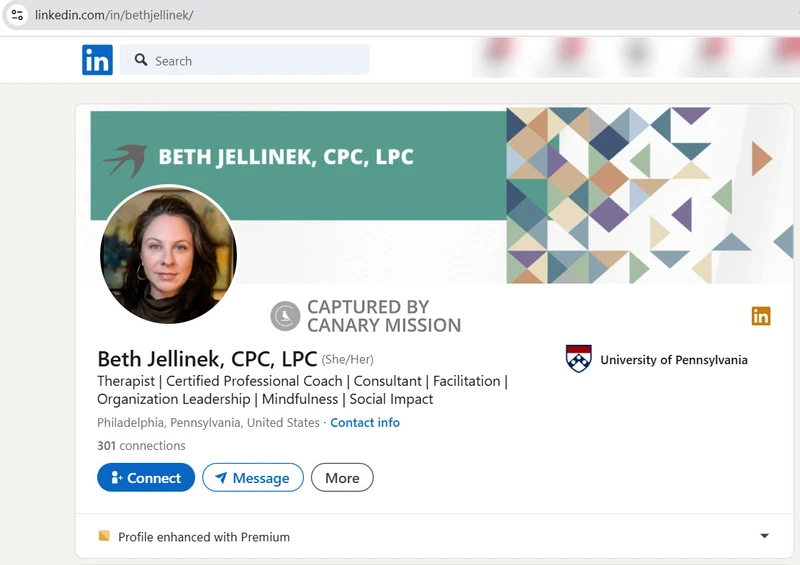Viewport: 800px width, 565px height.
Task: Click the Therapist headline text
Action: pos(302,390)
